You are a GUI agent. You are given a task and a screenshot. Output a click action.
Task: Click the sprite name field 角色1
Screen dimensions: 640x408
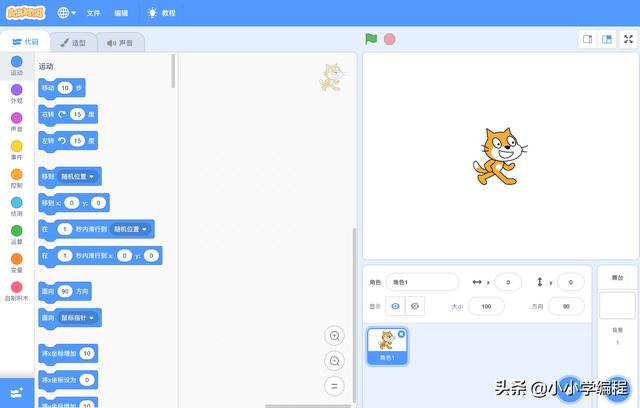(422, 282)
